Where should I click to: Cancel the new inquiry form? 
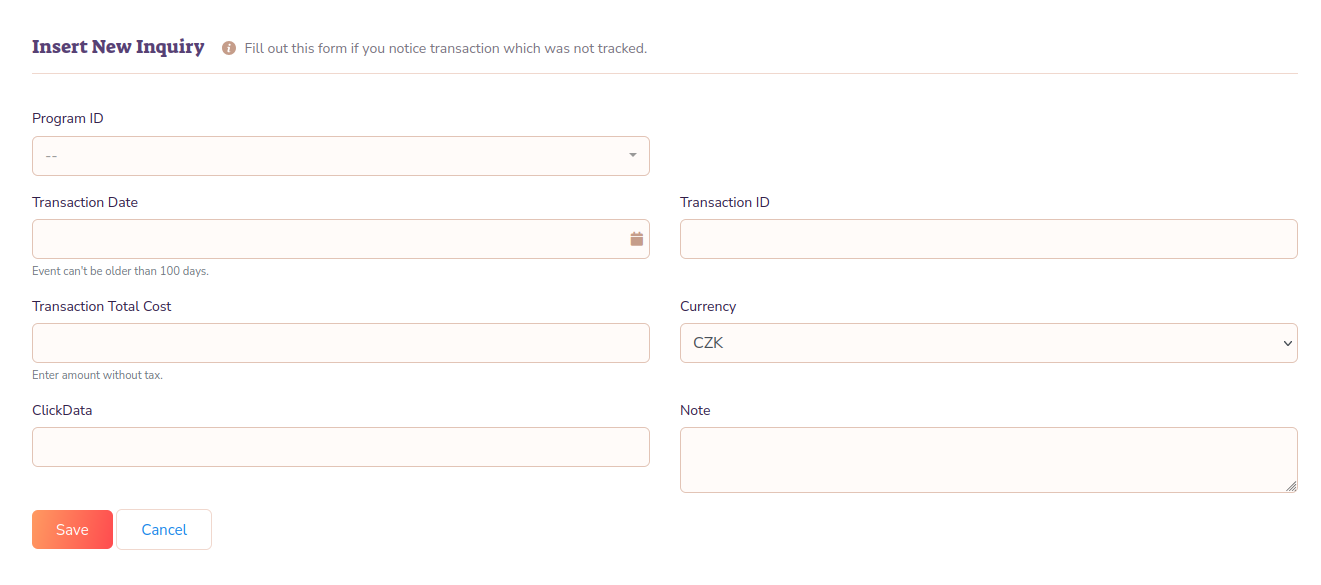(x=164, y=530)
